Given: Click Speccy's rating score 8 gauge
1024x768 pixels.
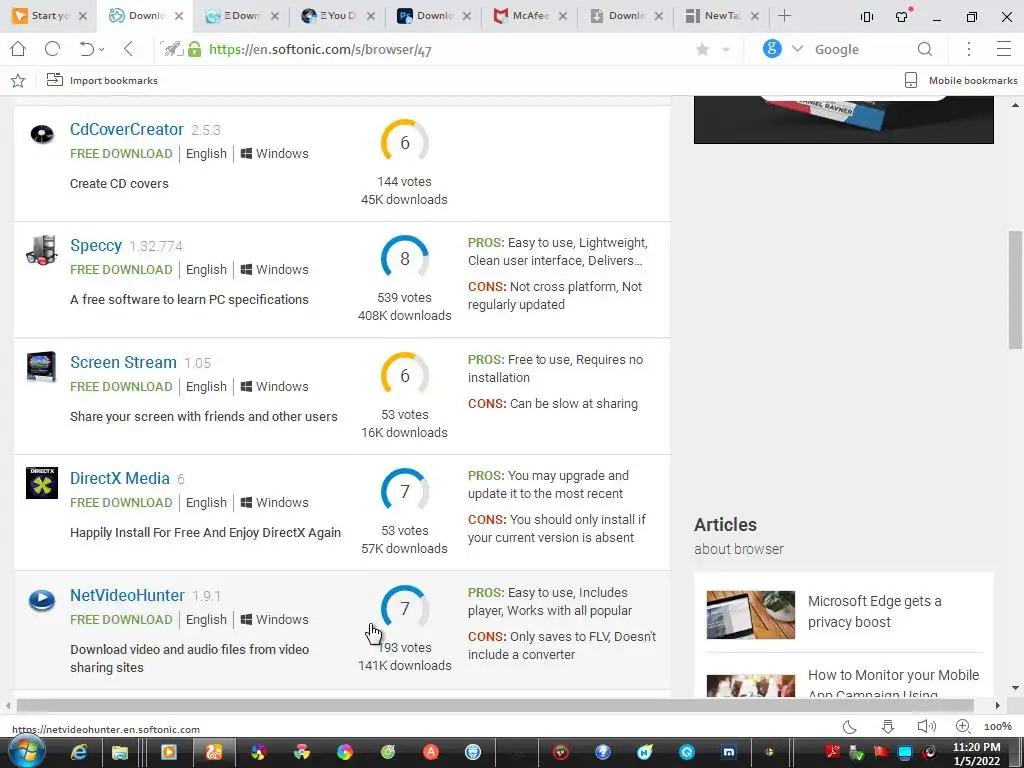Looking at the screenshot, I should click(405, 259).
